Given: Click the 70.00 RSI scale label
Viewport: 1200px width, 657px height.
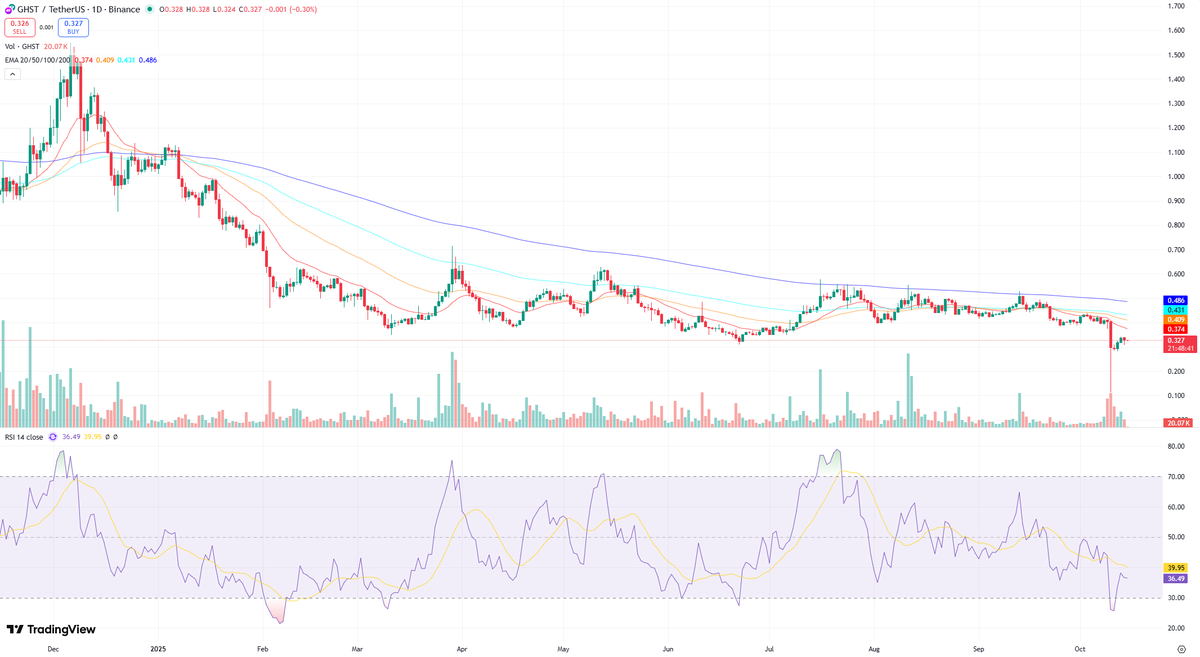Looking at the screenshot, I should tap(1176, 477).
